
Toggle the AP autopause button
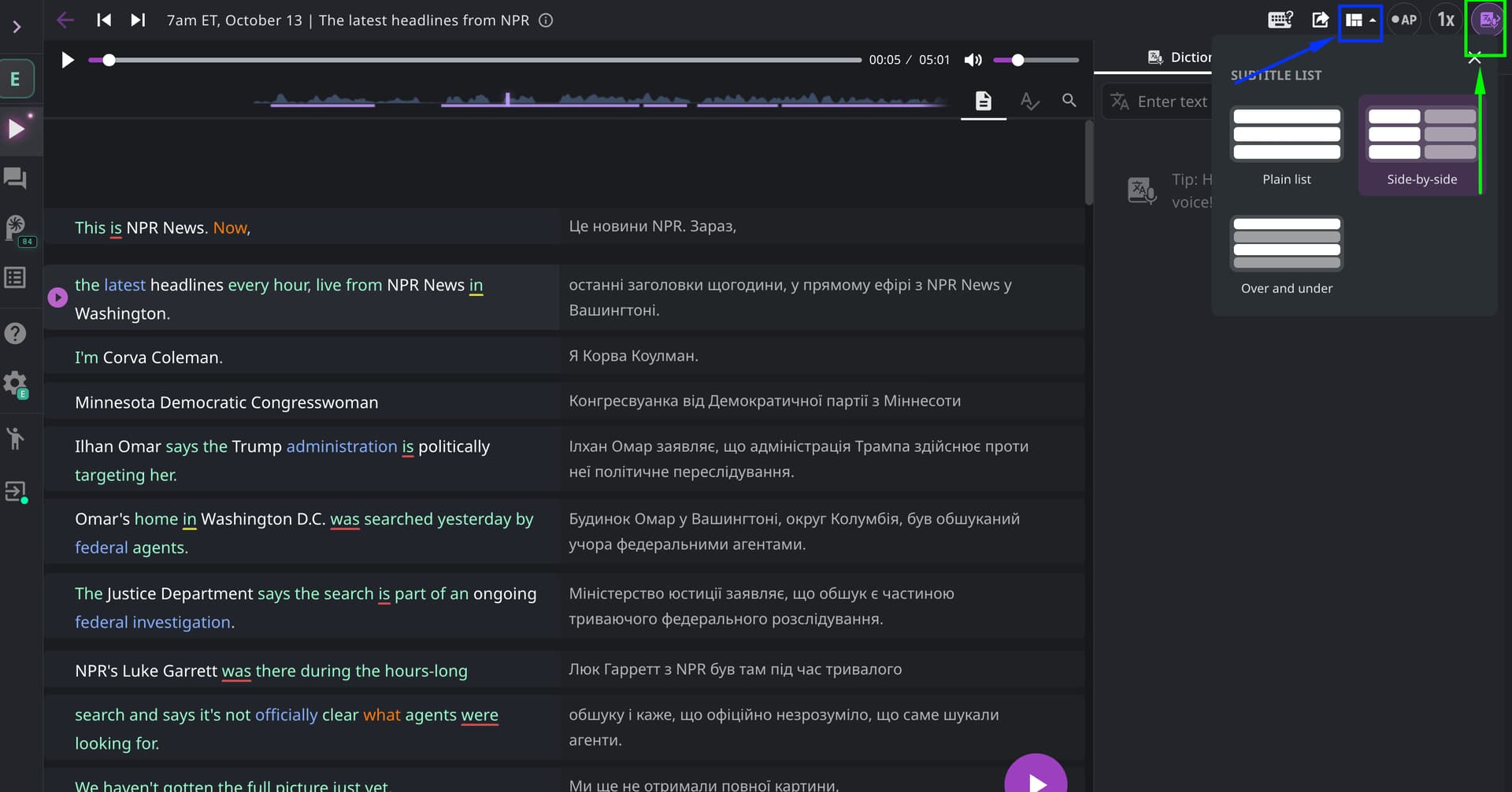point(1403,20)
